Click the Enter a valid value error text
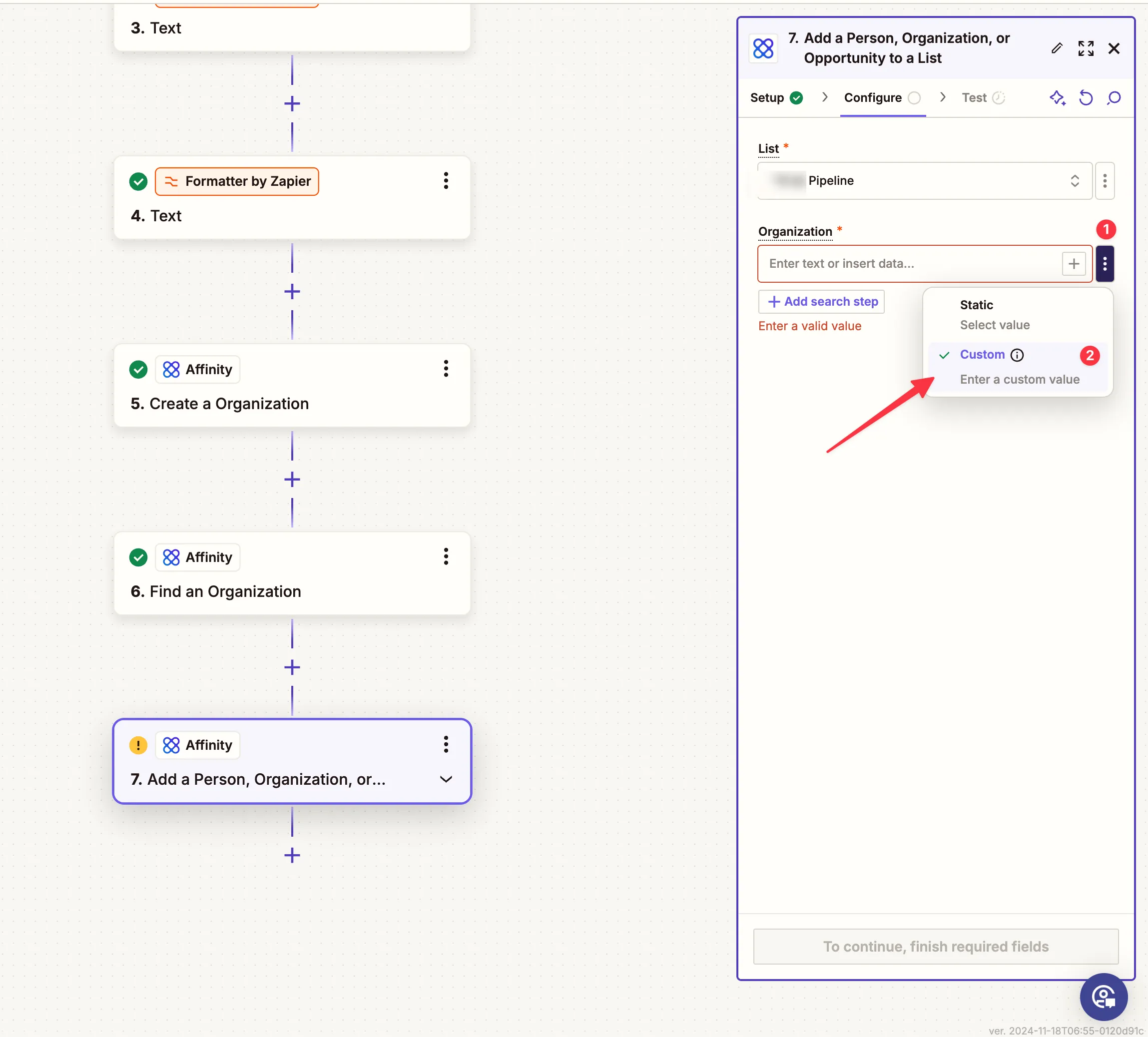Image resolution: width=1148 pixels, height=1037 pixels. pos(809,326)
